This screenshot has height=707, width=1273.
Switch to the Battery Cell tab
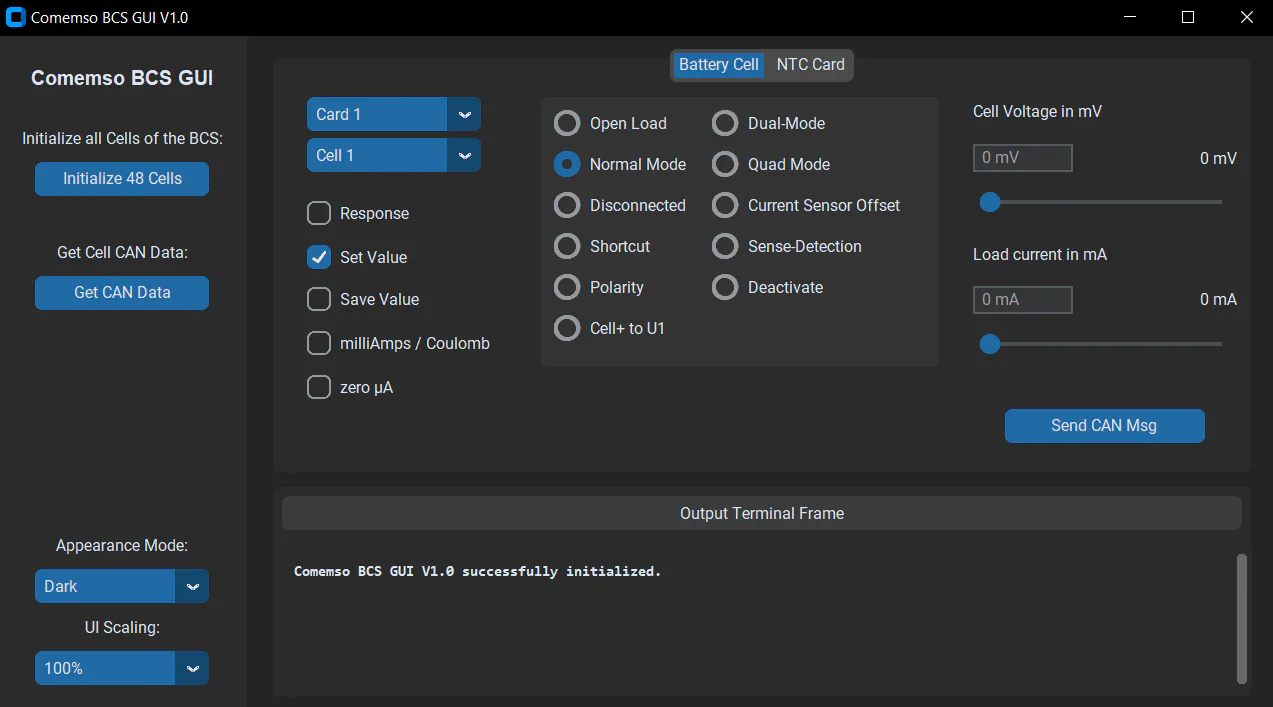tap(719, 64)
